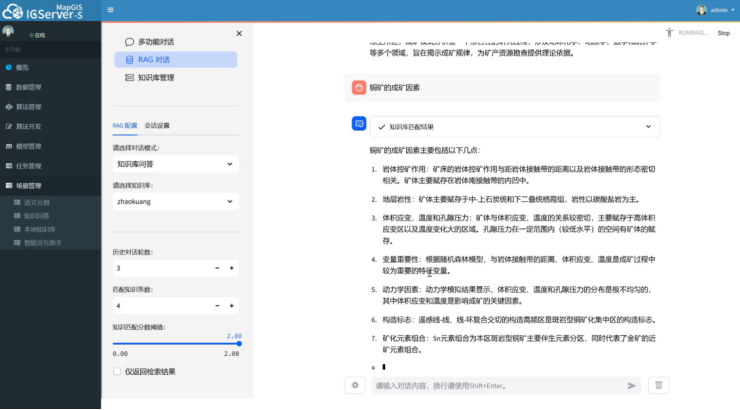This screenshot has width=740, height=410.
Task: Expand 知识库匹配结果 section
Action: click(515, 126)
